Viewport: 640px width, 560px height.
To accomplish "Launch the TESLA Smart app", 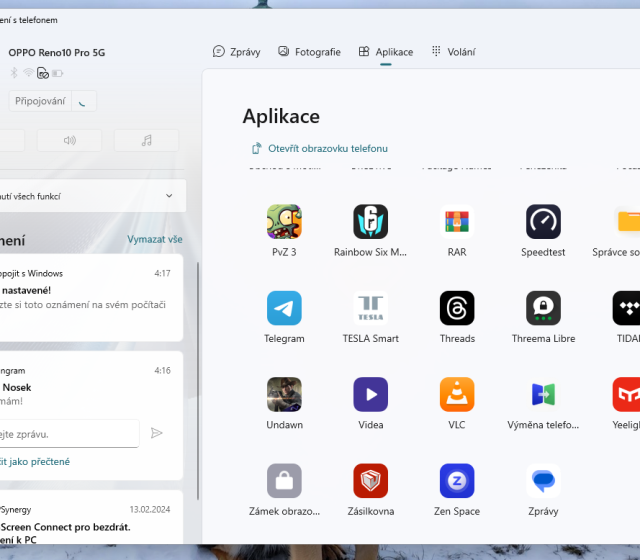I will tap(371, 308).
